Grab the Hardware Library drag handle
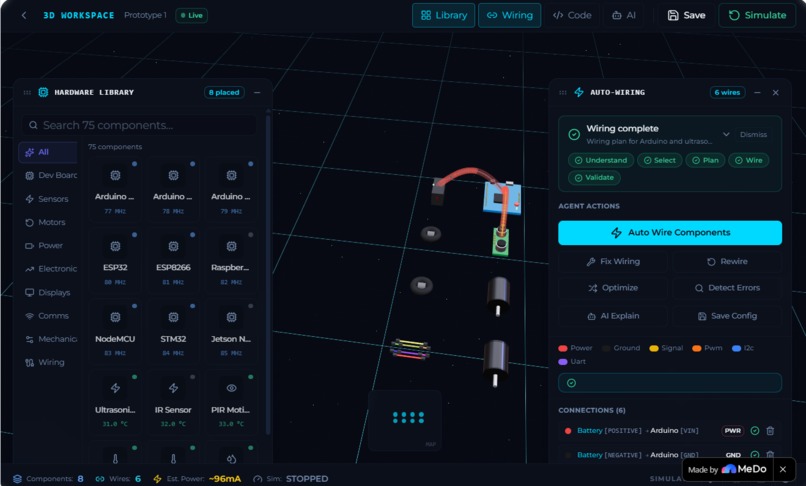Screen dimensions: 806x486 click(x=27, y=93)
